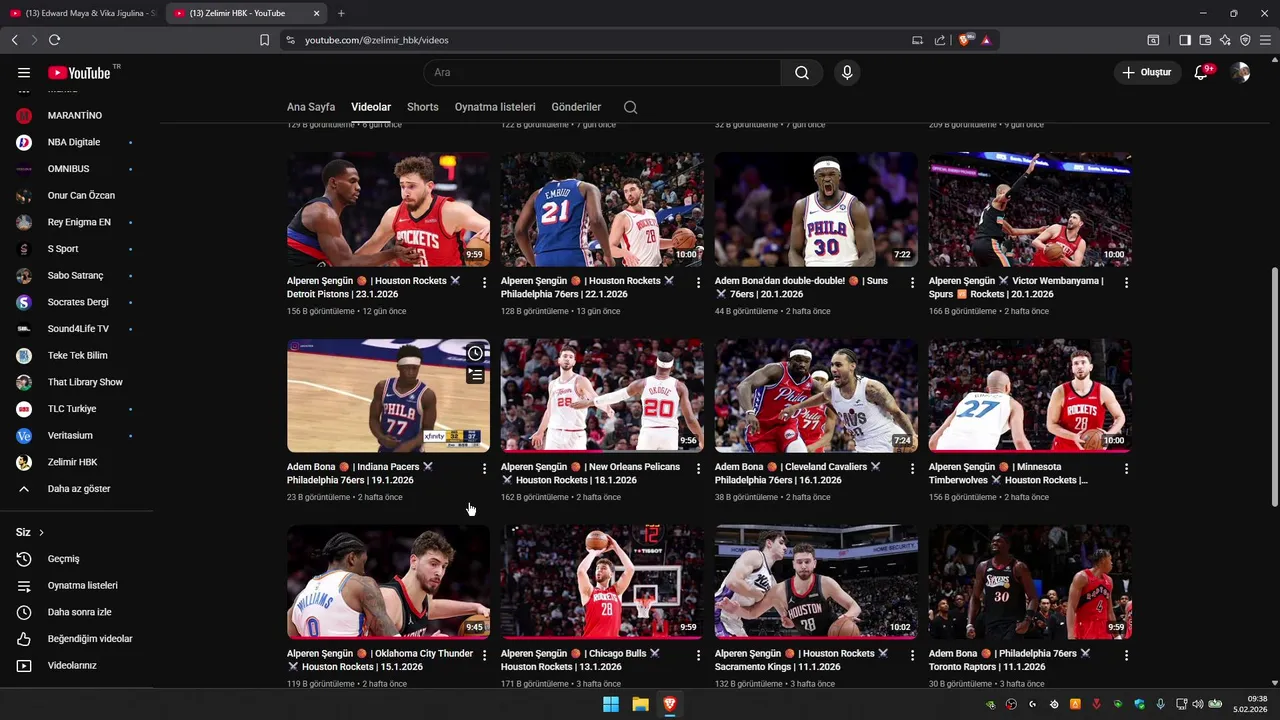Open options for Adem Bona double-double video
The height and width of the screenshot is (720, 1280).
[x=912, y=283]
